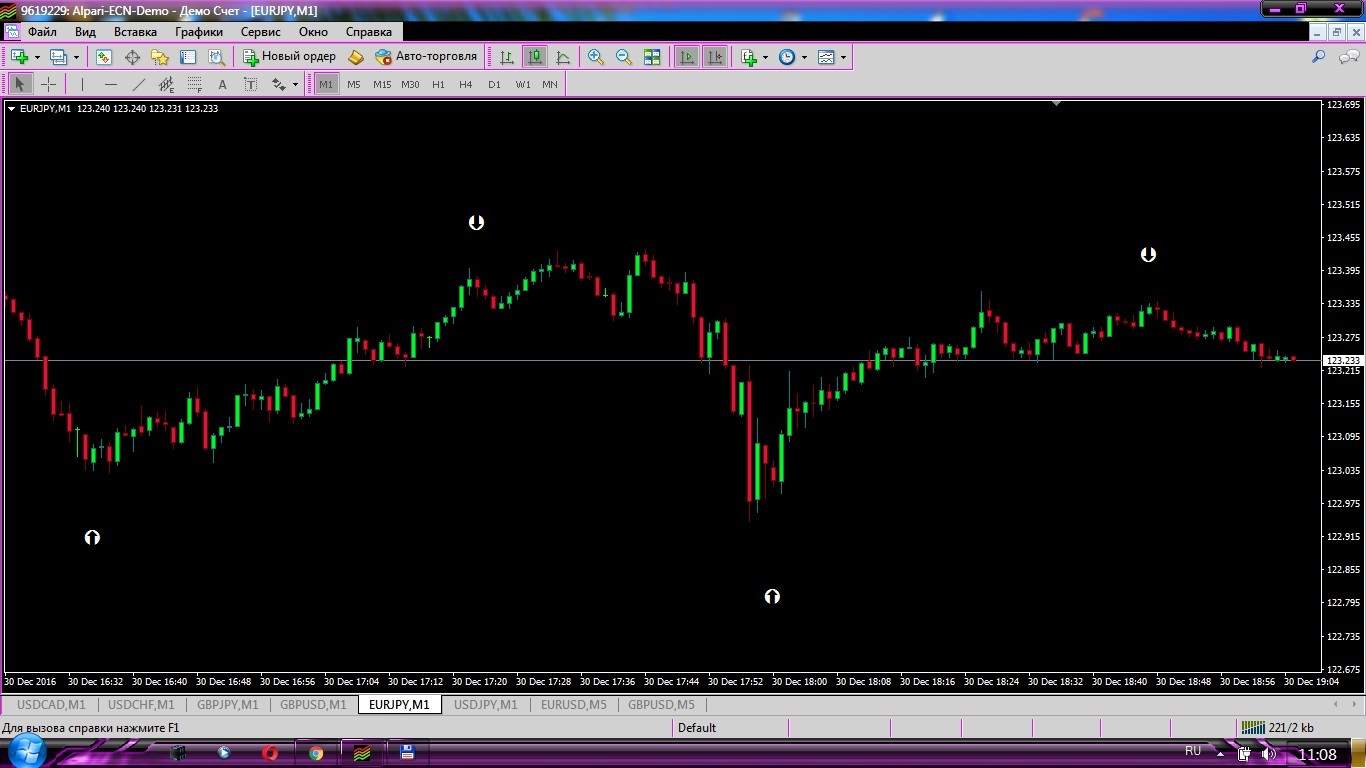
Task: Select the Text tool A
Action: click(x=222, y=85)
